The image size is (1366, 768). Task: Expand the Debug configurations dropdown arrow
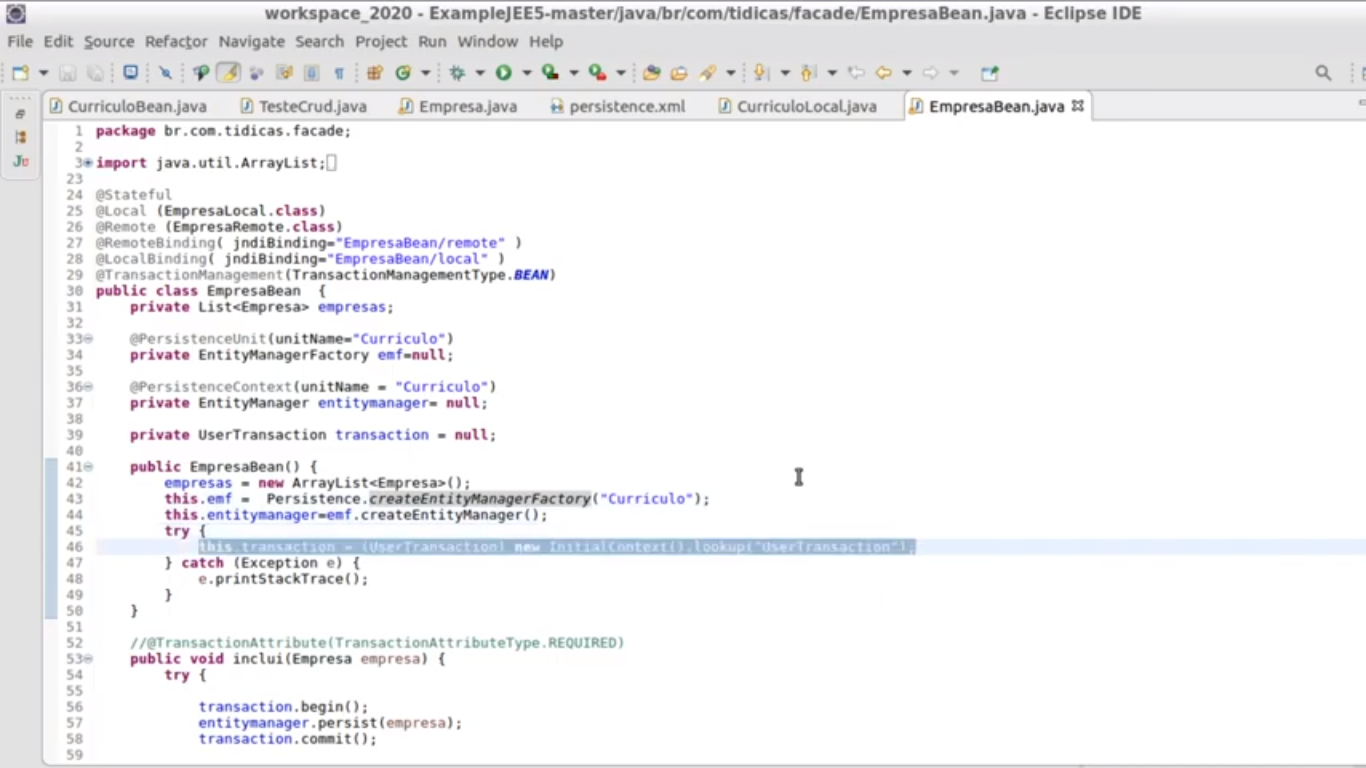click(x=480, y=73)
